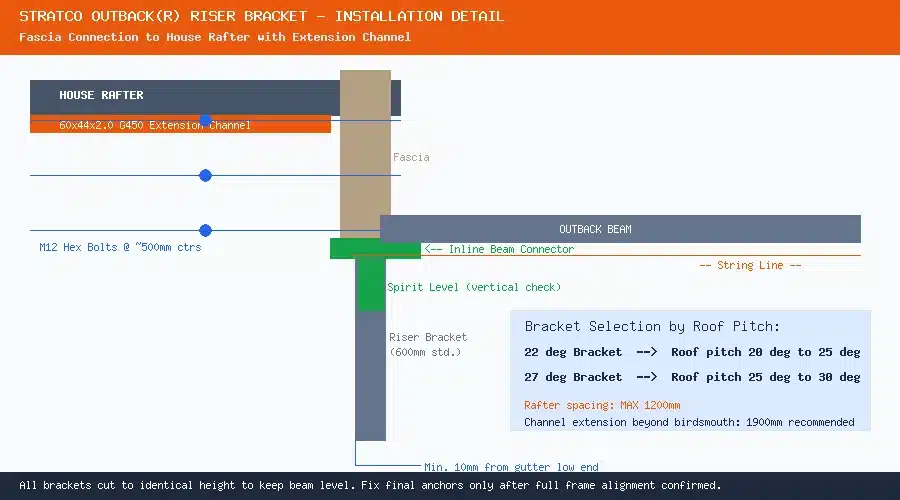Viewport: 900px width, 500px height.
Task: Click the 'Bracket Selection by Roof Pitch:' heading
Action: tap(652, 327)
